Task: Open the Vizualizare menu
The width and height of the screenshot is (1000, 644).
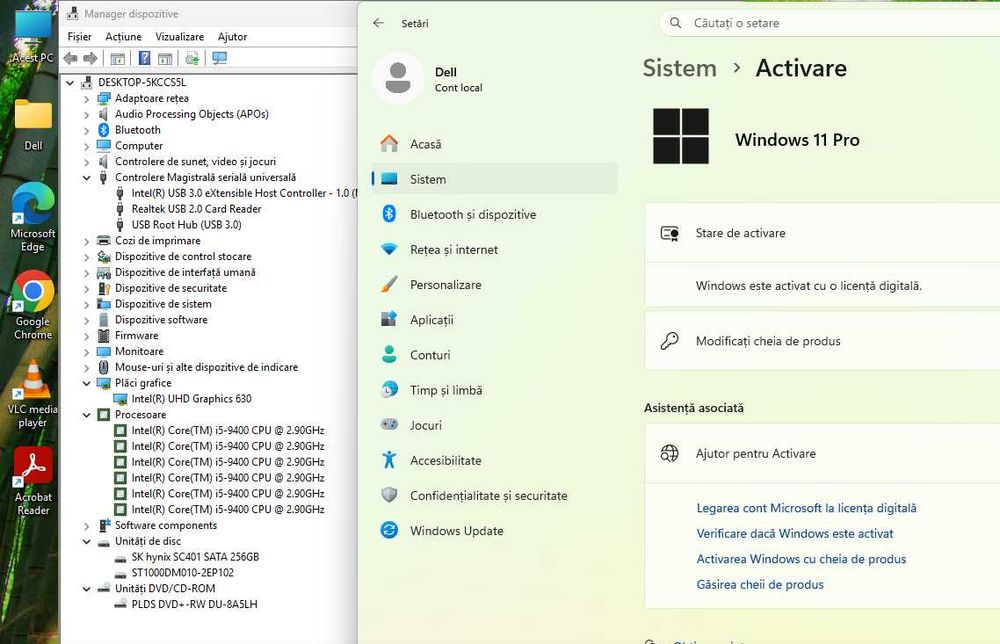Action: coord(180,37)
